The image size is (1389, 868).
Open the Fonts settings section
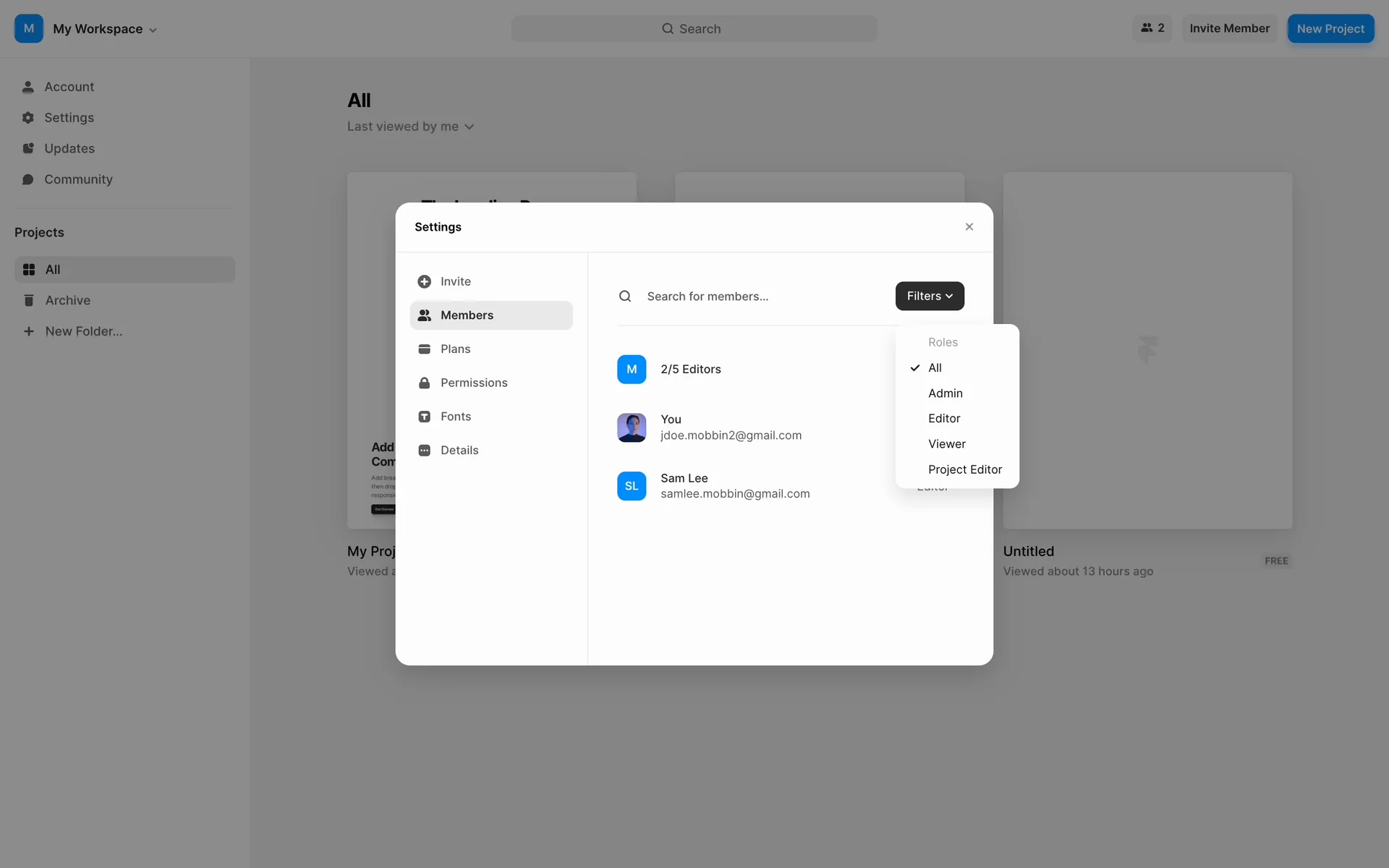pos(455,417)
